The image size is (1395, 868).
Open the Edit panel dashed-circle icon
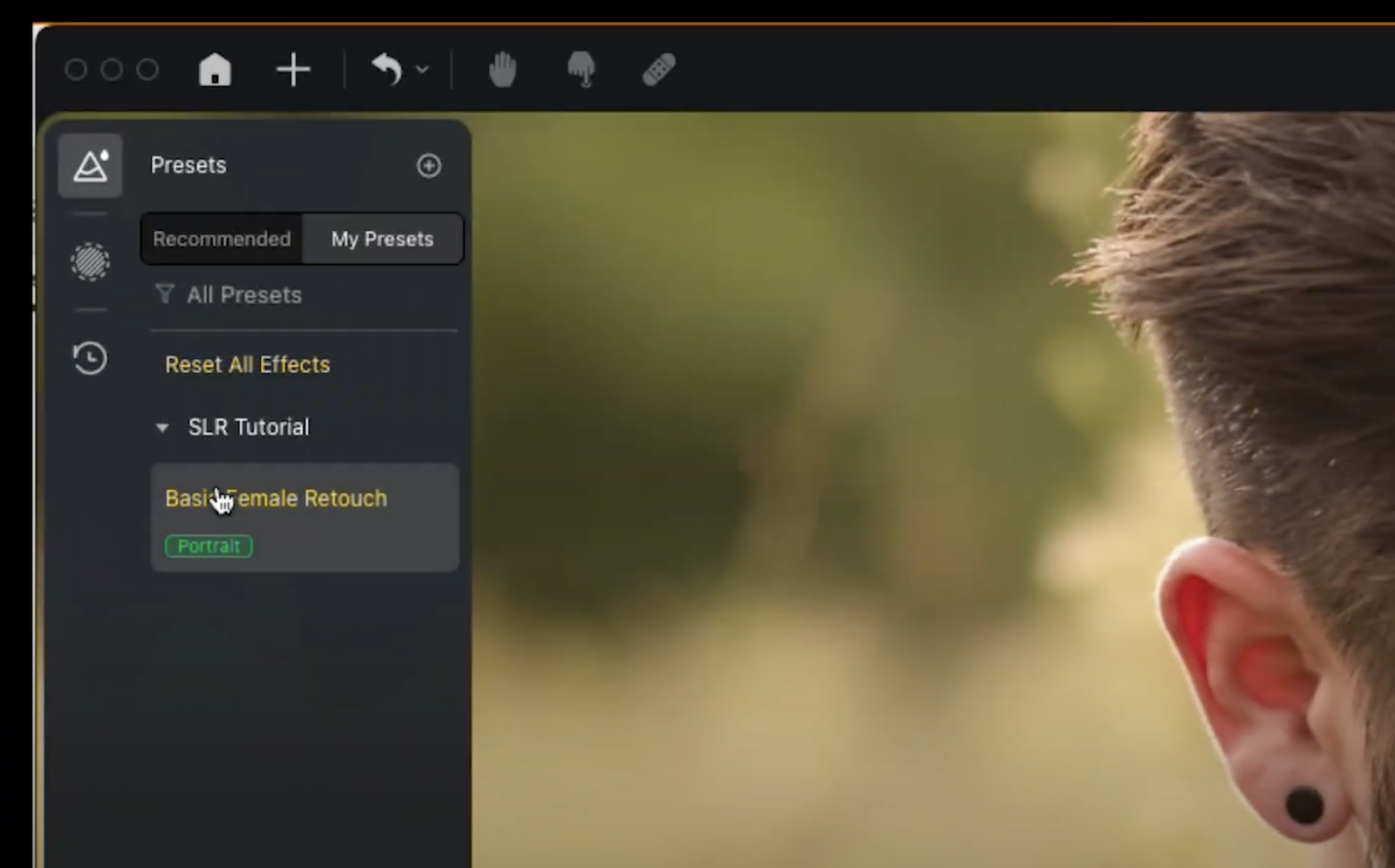[x=90, y=262]
